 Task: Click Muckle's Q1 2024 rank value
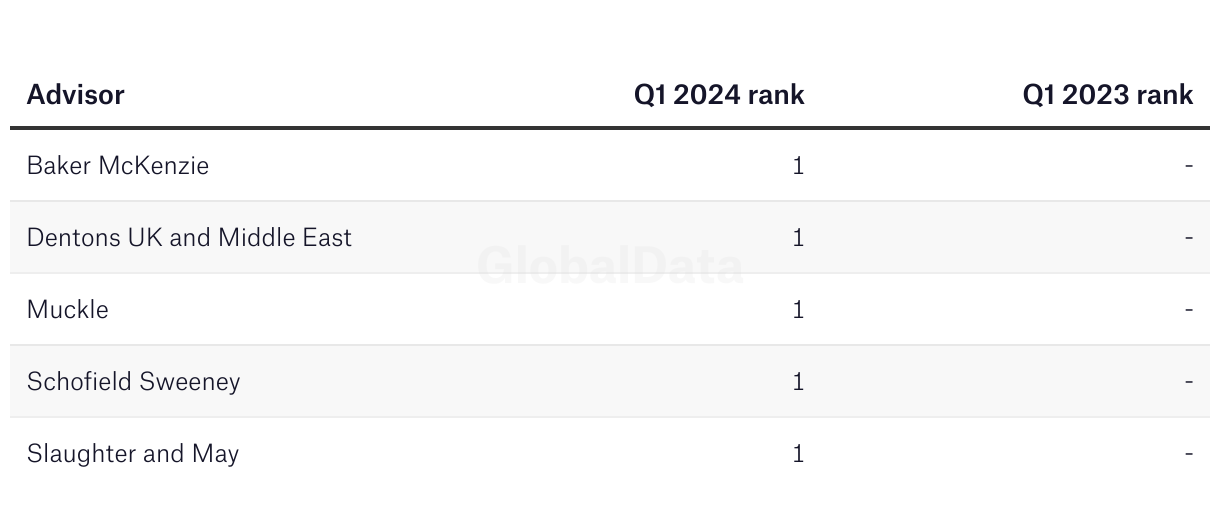(798, 310)
